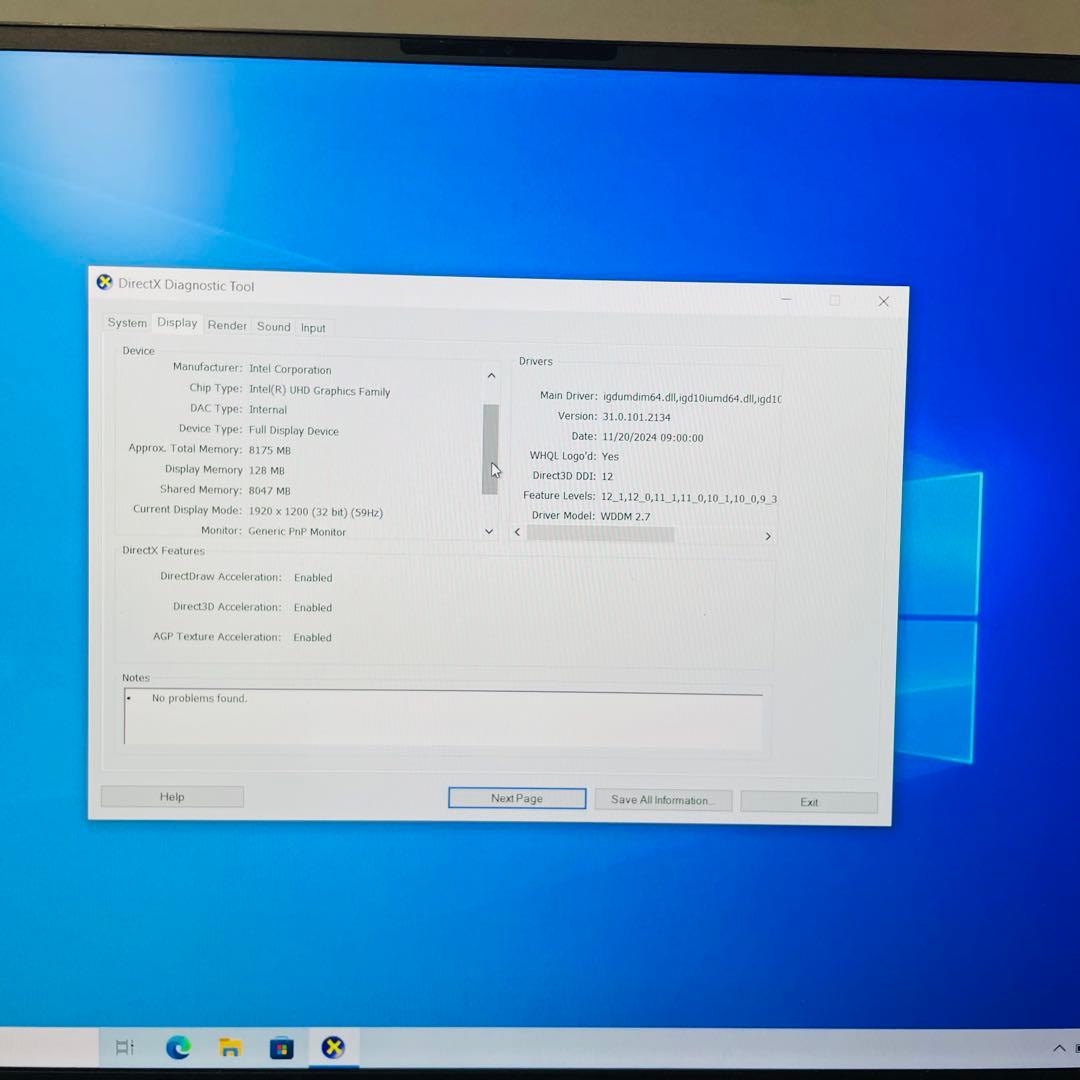
Task: Click the '8175 MB' total memory value
Action: pos(269,450)
